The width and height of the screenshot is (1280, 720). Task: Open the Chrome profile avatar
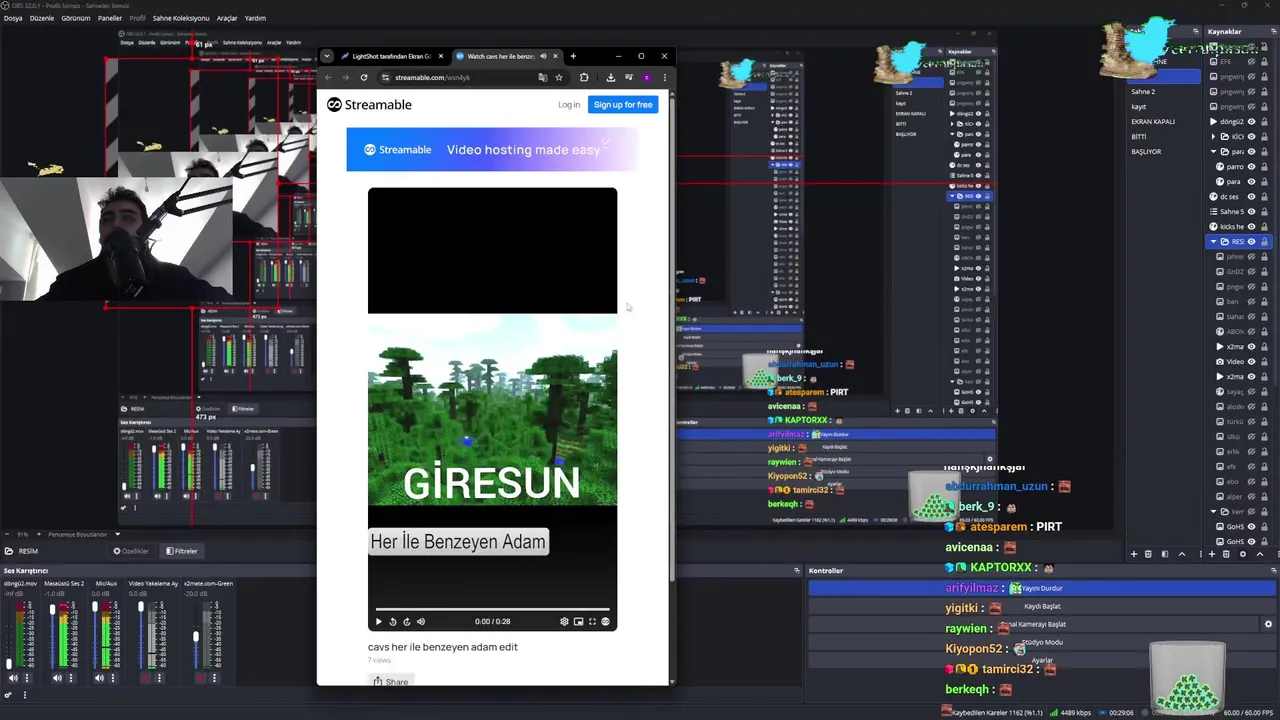pos(647,77)
